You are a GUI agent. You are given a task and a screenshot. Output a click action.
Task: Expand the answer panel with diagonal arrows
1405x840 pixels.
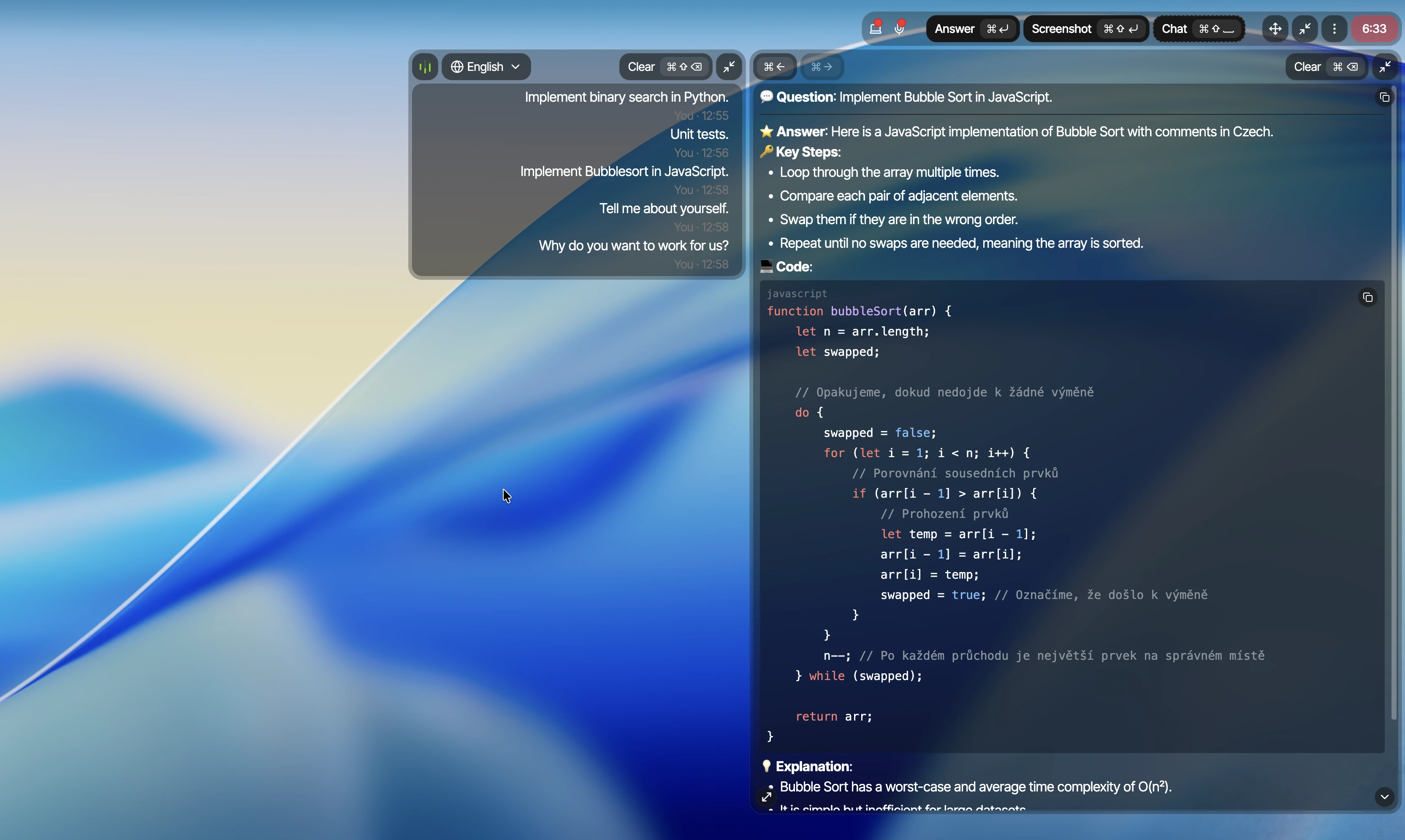tap(767, 797)
